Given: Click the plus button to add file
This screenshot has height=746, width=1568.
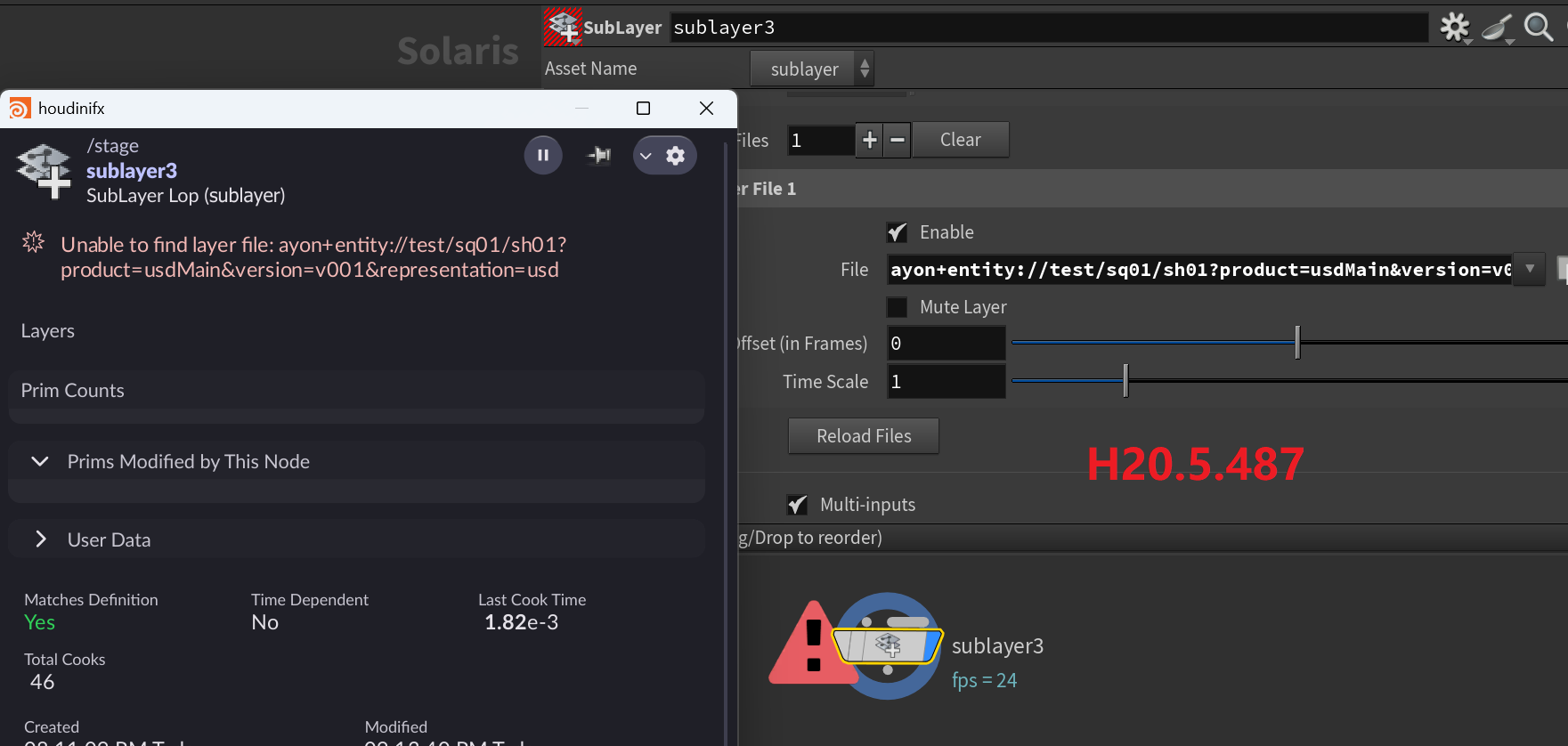Looking at the screenshot, I should pyautogui.click(x=869, y=140).
